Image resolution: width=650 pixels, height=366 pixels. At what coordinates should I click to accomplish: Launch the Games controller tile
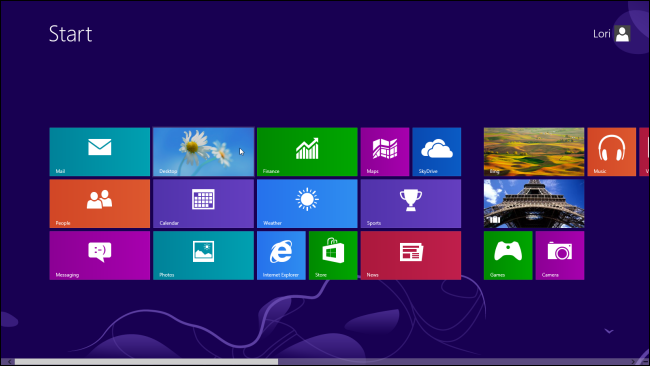(508, 255)
